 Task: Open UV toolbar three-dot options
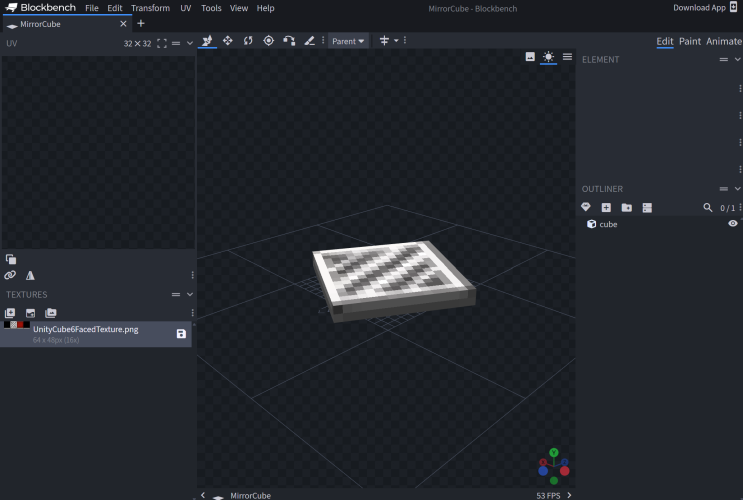pos(192,275)
